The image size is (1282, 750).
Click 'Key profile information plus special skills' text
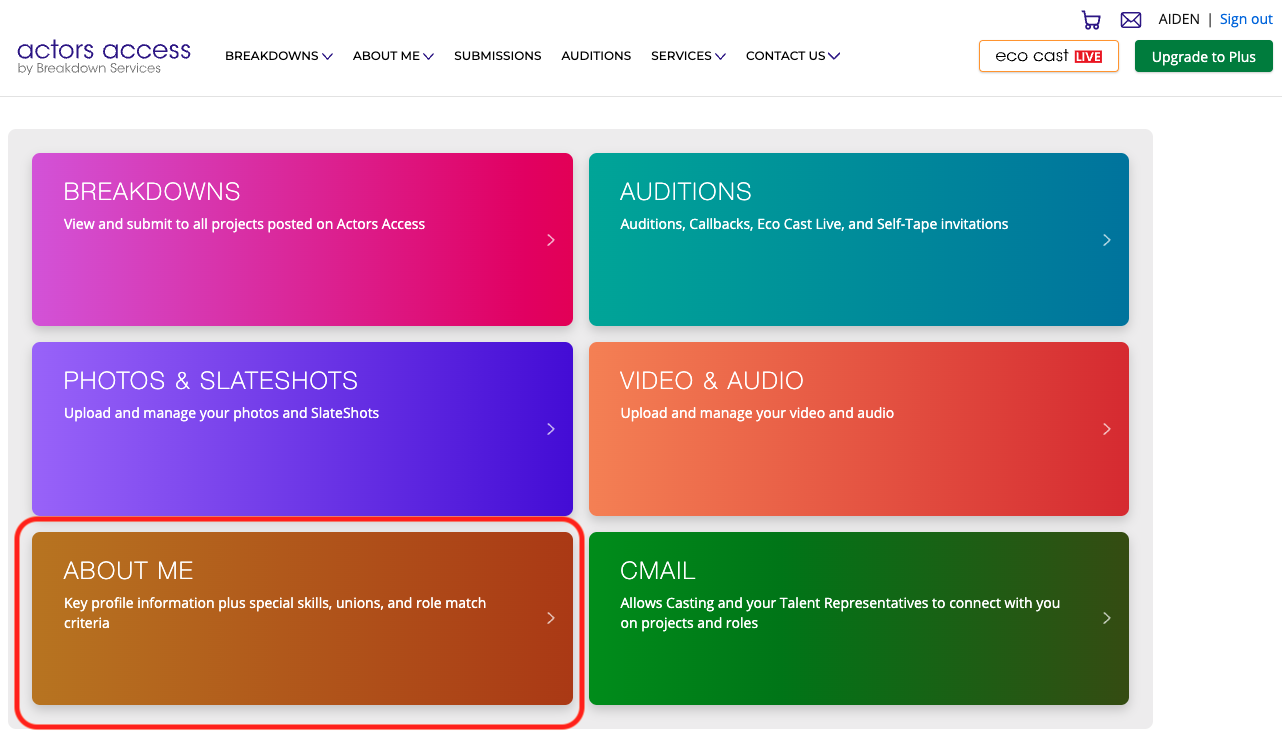click(x=275, y=613)
